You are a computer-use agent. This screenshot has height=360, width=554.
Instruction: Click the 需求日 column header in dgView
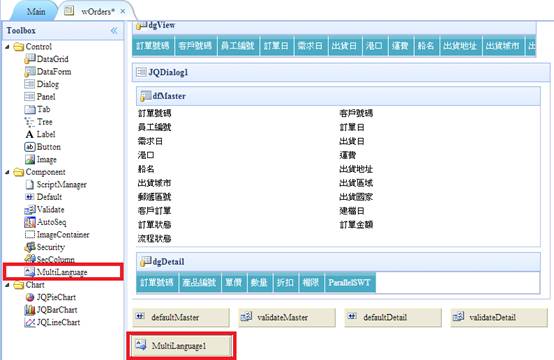(x=311, y=46)
